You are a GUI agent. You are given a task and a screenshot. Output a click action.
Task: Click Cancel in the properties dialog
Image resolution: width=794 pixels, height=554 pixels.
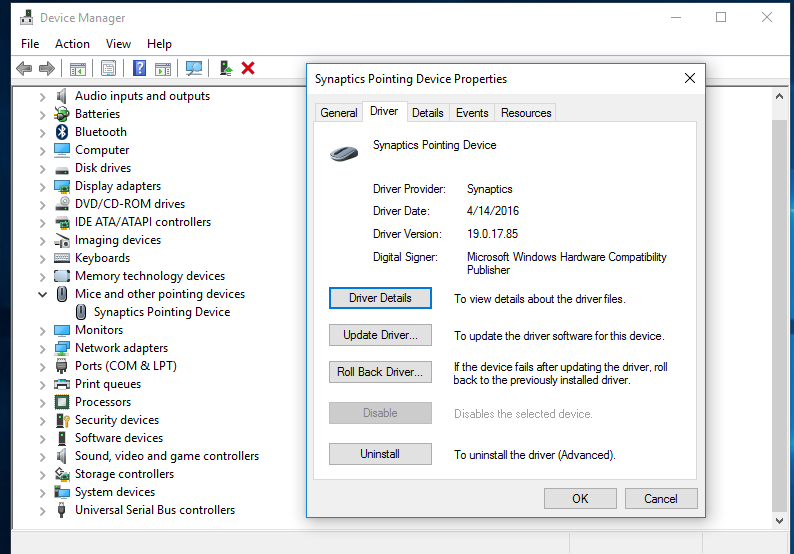pos(660,499)
